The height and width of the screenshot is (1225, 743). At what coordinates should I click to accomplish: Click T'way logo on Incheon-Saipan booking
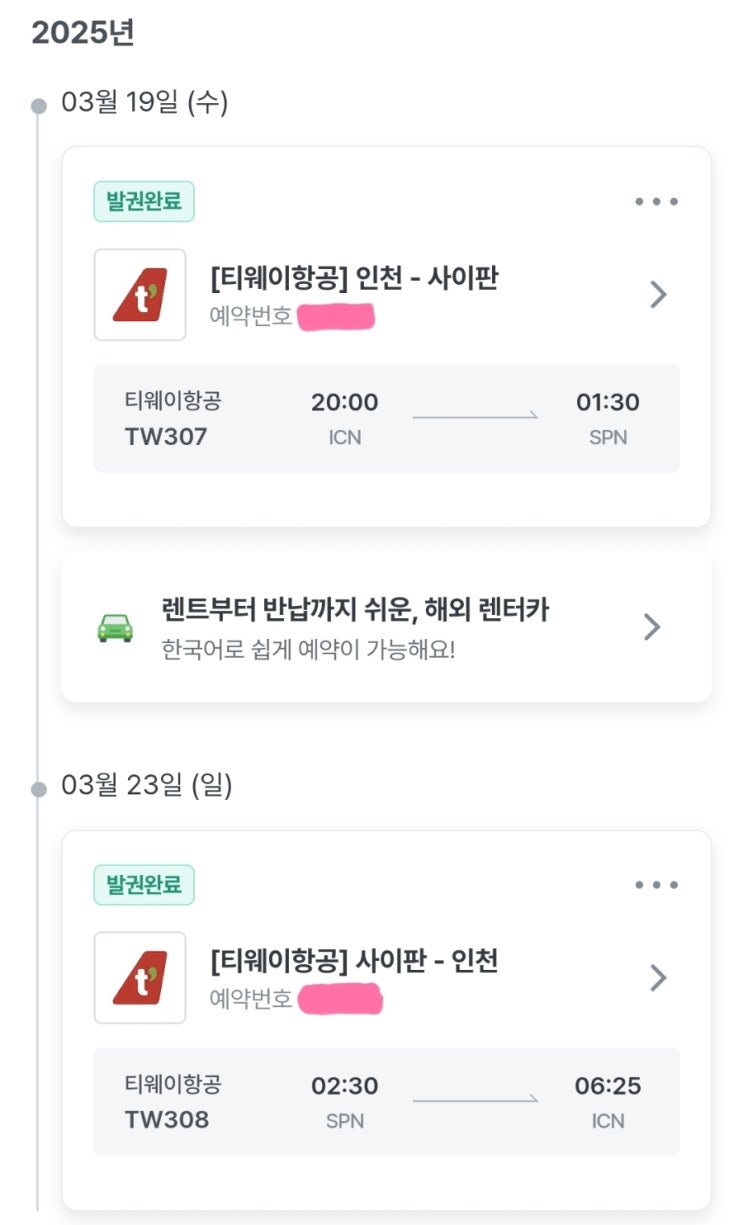[140, 295]
